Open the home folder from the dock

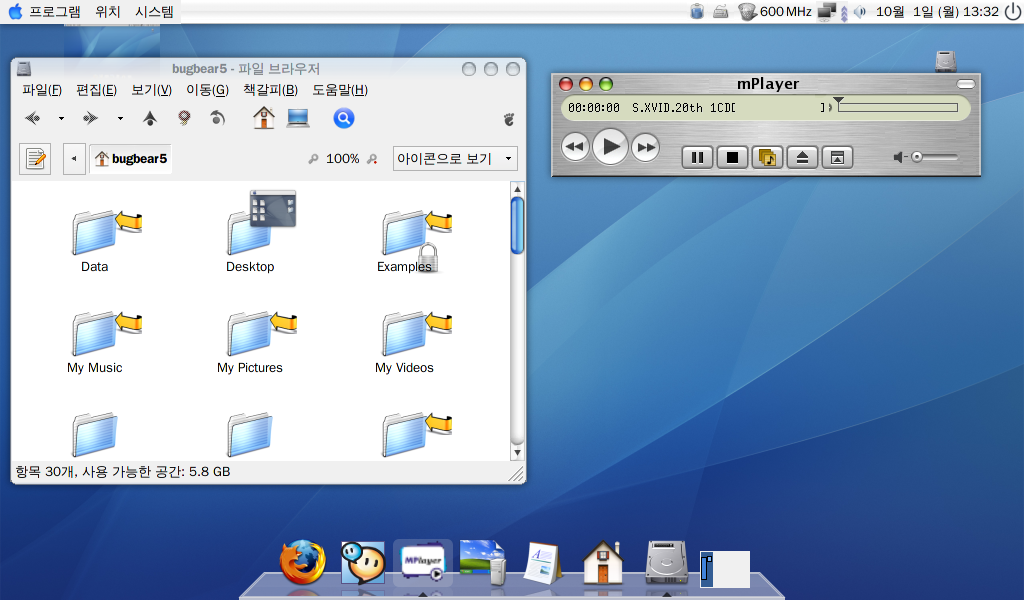pos(602,561)
